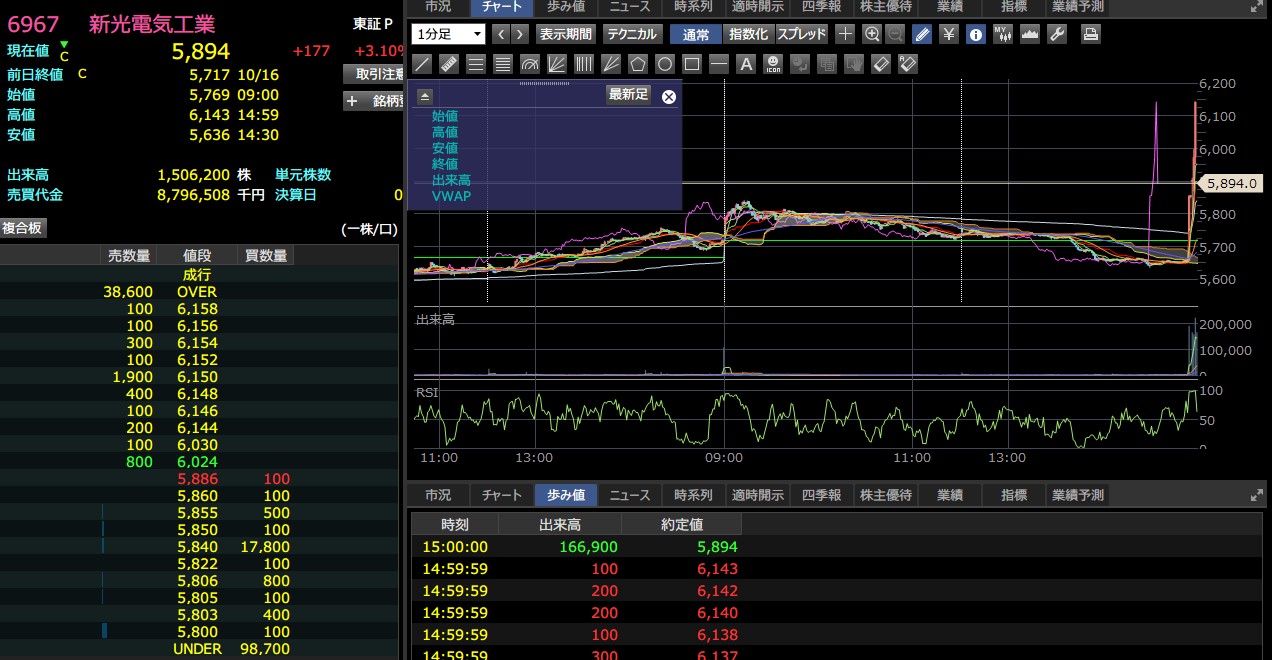This screenshot has width=1272, height=660.
Task: Select the single horizontal line tool
Action: [719, 64]
